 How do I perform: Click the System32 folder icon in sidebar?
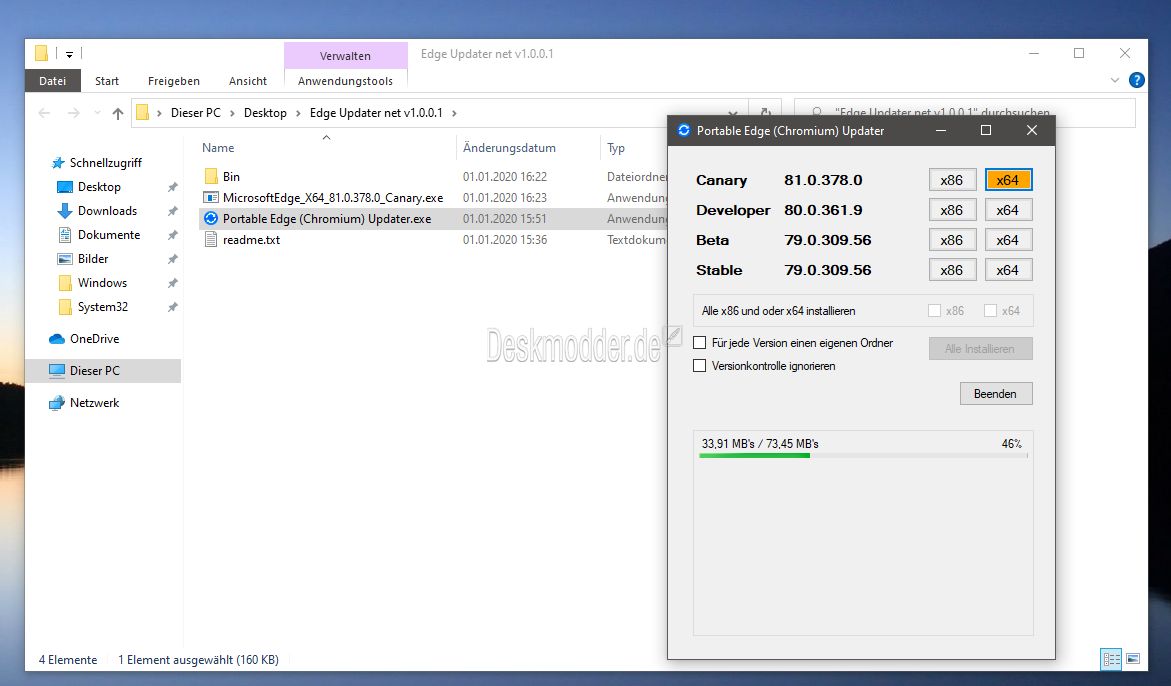pos(65,307)
